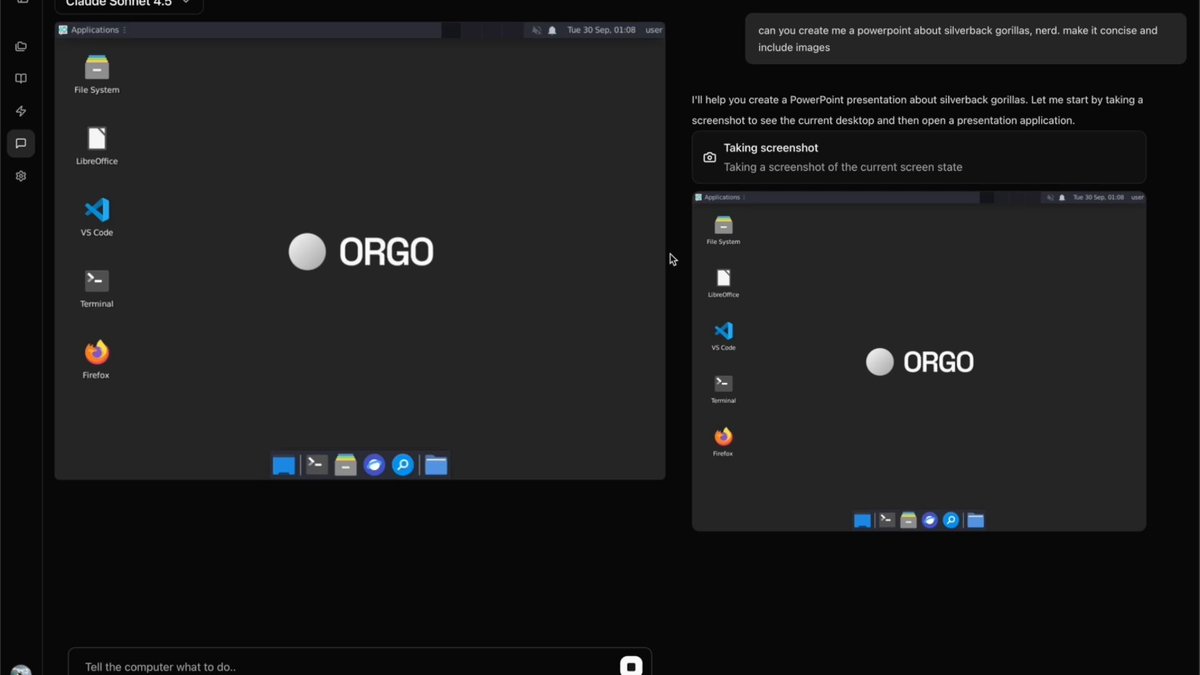The width and height of the screenshot is (1200, 675).
Task: Click the user label in desktop panel
Action: [x=654, y=30]
